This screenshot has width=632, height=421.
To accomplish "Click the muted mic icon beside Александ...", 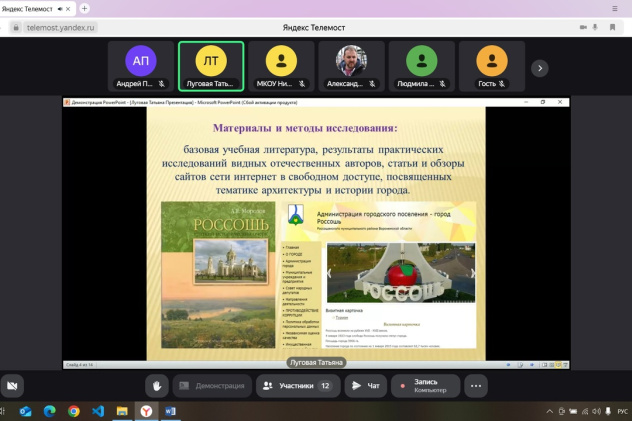I will [x=372, y=84].
